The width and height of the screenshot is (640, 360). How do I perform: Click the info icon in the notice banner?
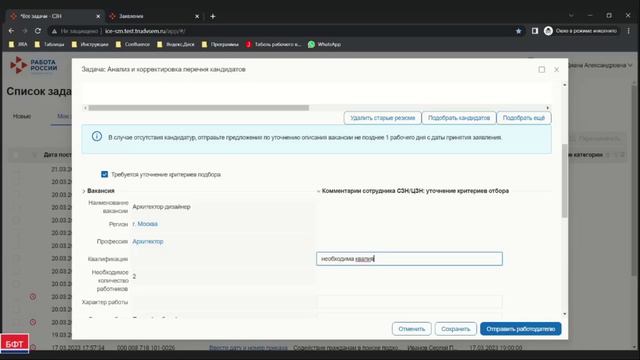97,136
